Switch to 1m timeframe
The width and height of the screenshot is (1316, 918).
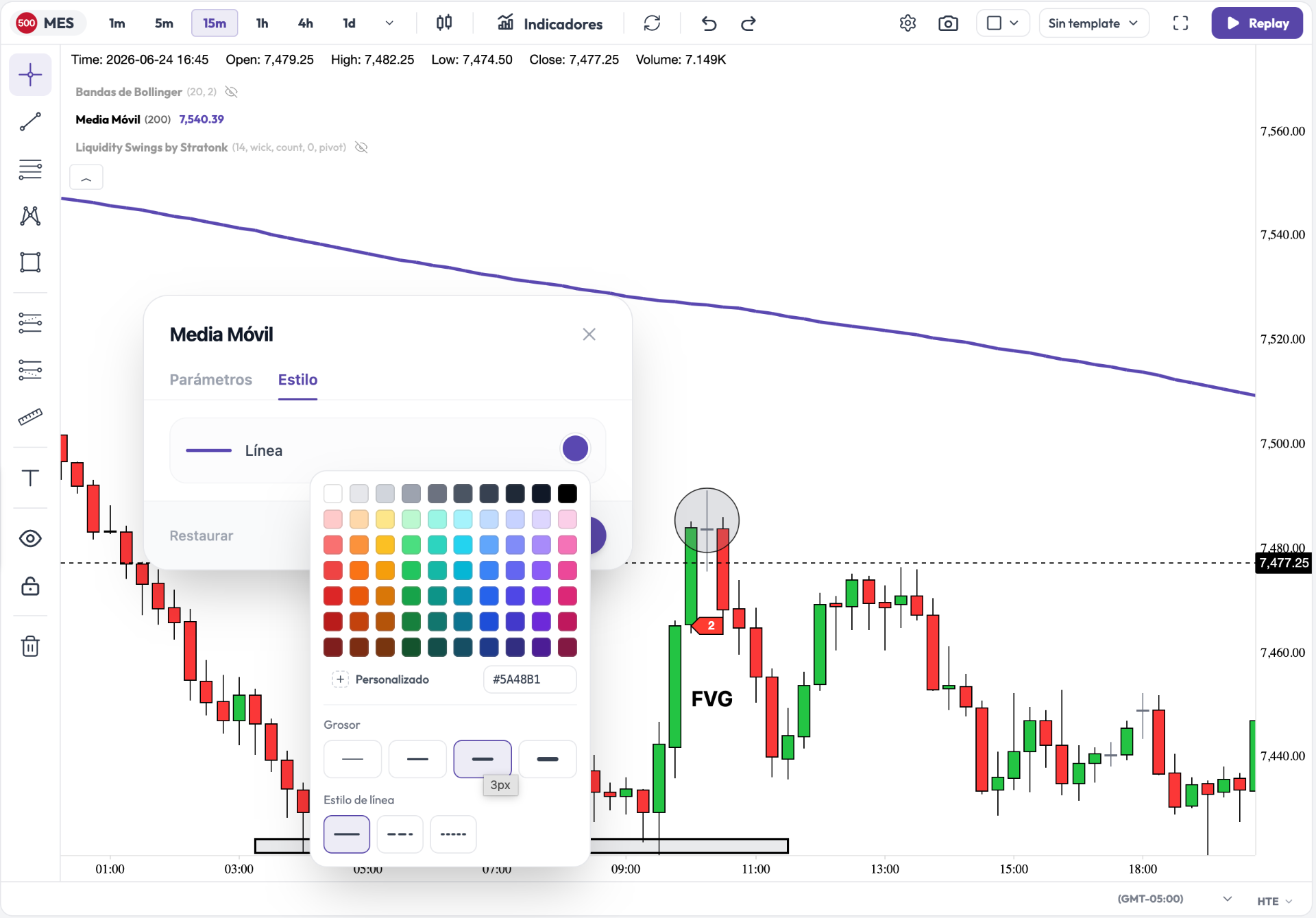point(117,23)
